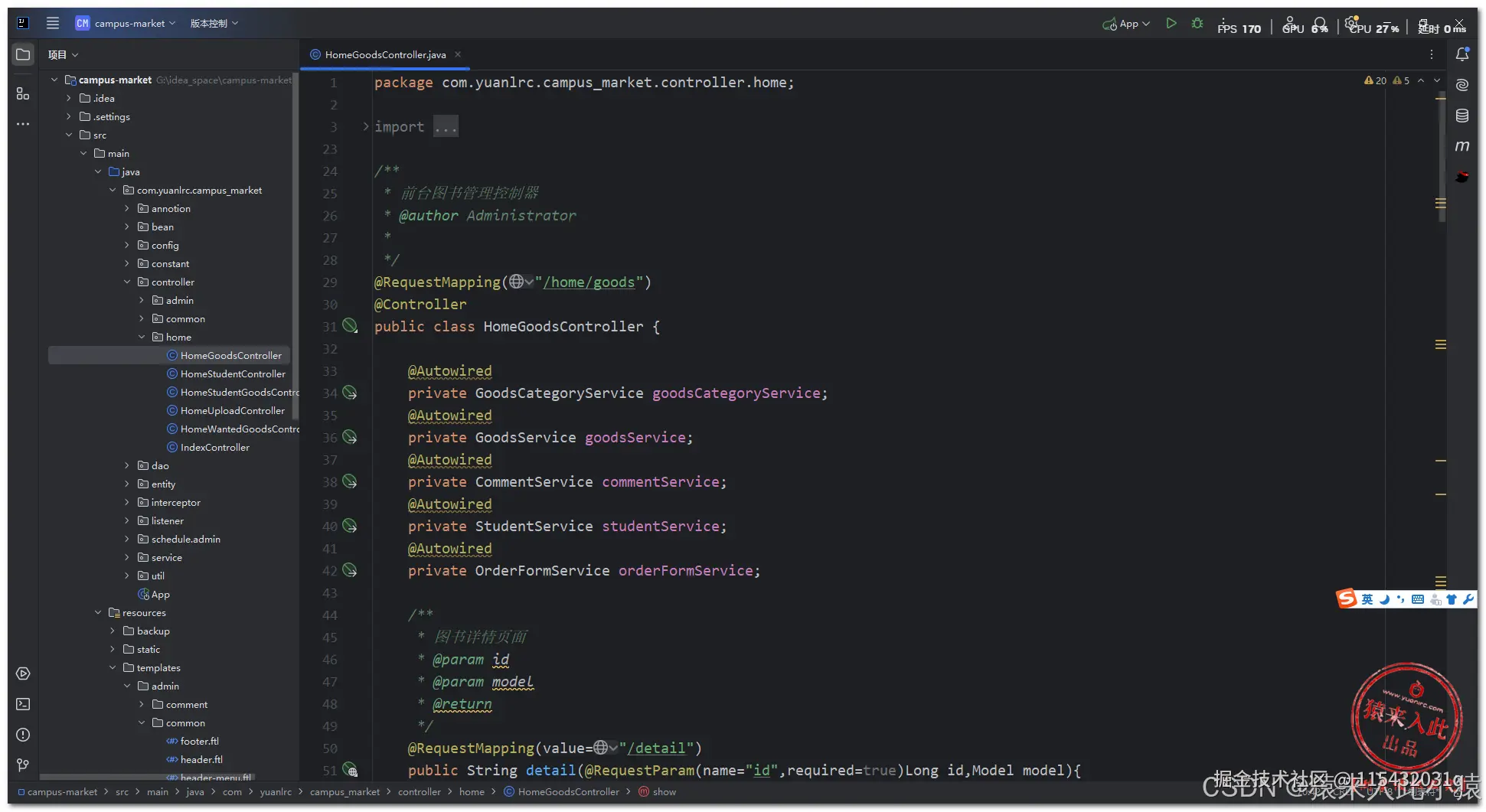Show more tool windows (three dots)
Image resolution: width=1486 pixels, height=812 pixels.
click(x=23, y=124)
